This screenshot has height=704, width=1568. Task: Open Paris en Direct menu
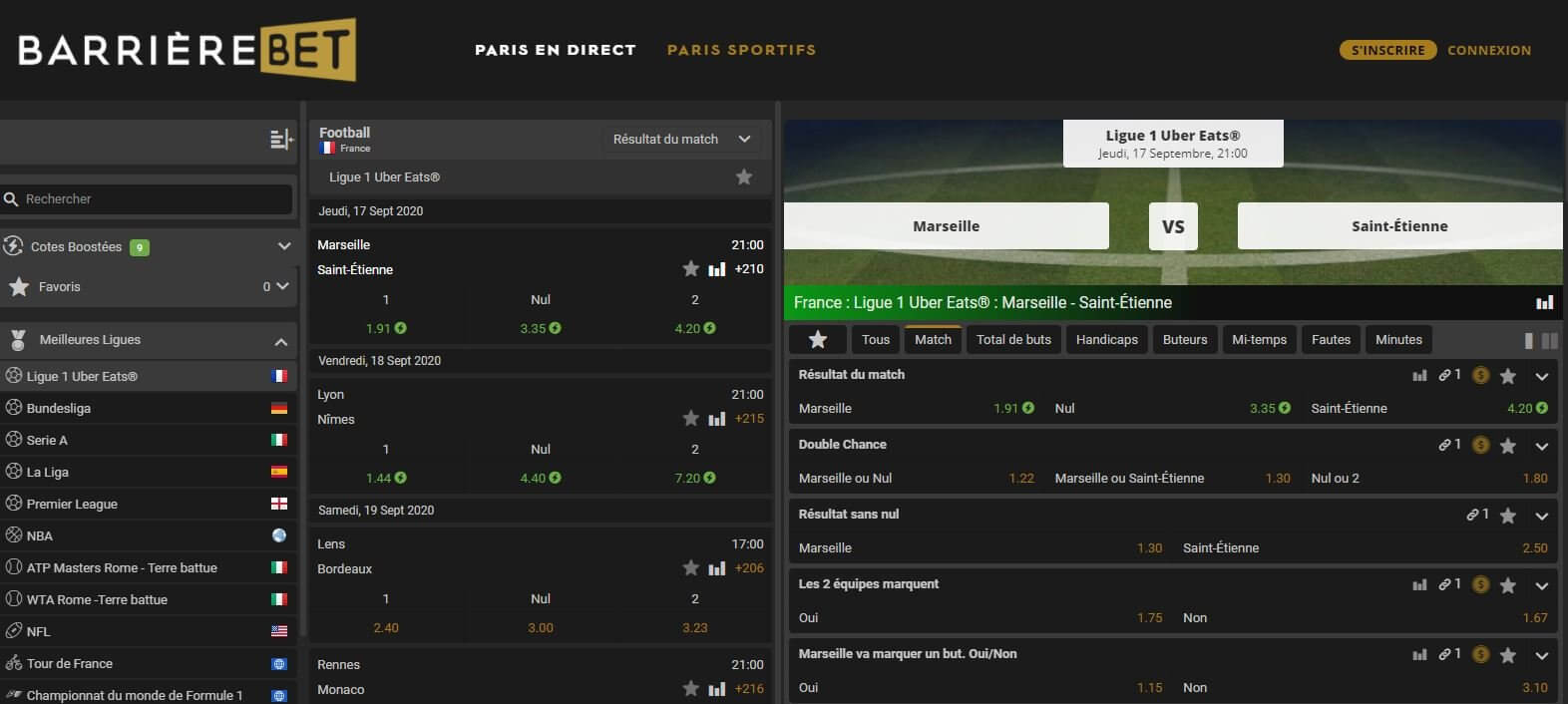[x=555, y=50]
